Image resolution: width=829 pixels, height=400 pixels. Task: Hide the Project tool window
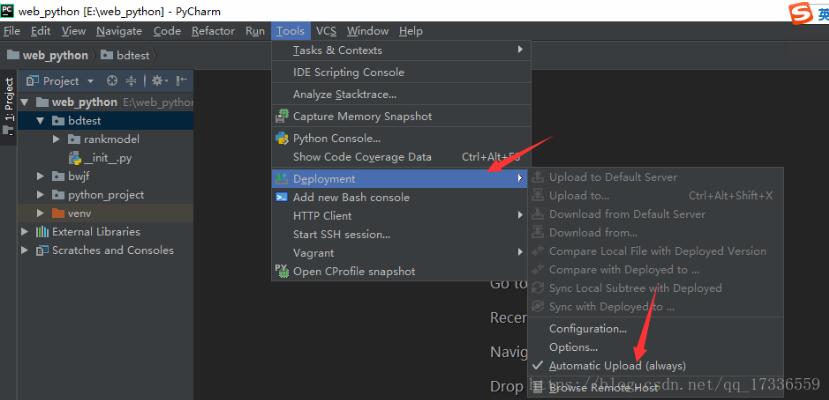click(x=182, y=81)
